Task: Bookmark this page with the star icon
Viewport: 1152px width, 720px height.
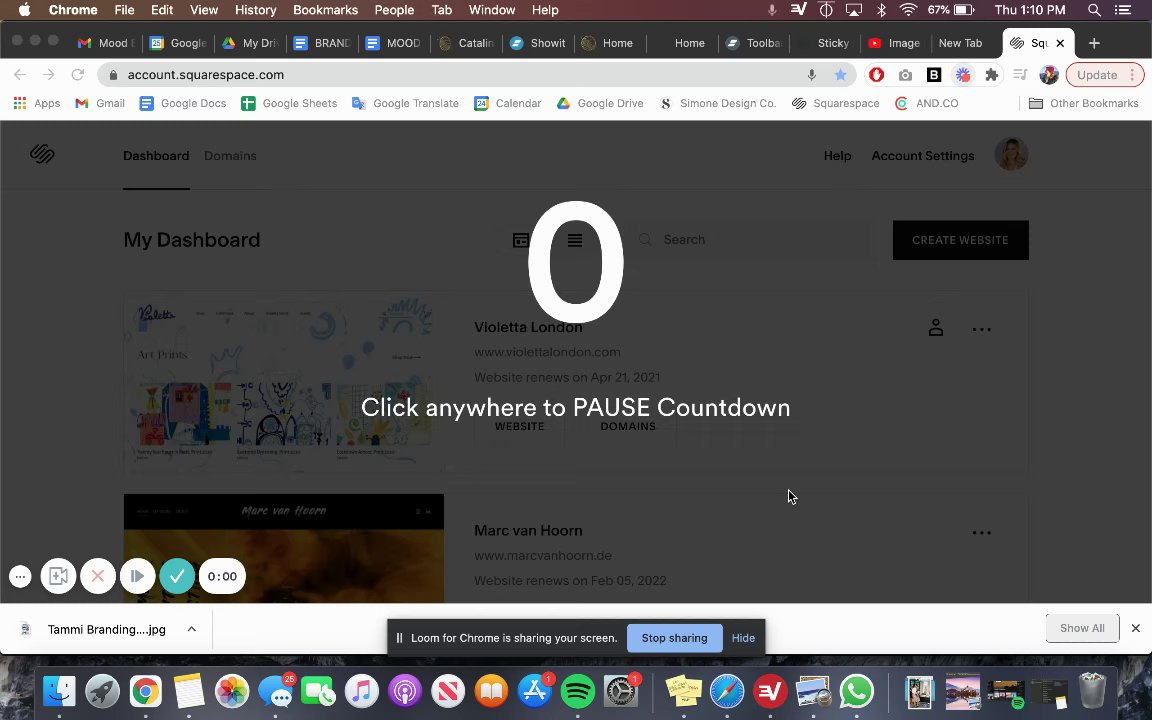Action: 840,75
